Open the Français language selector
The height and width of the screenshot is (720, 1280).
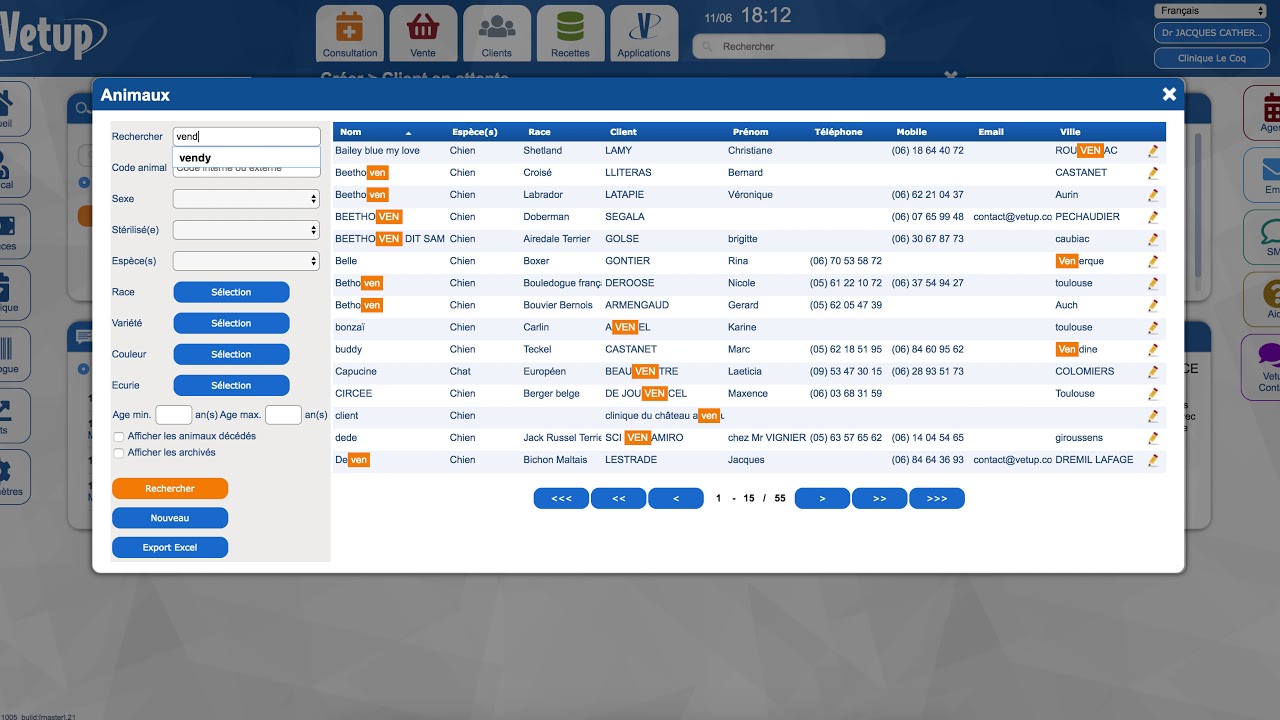[1209, 10]
